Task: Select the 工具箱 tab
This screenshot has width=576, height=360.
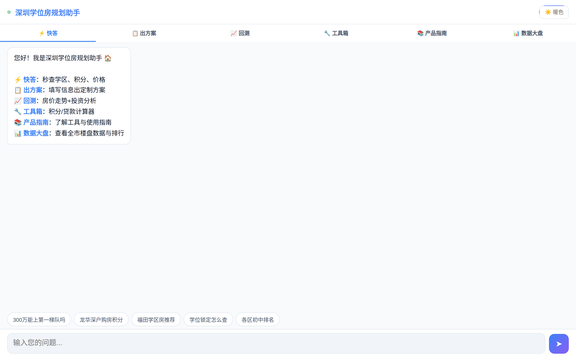Action: pos(336,33)
